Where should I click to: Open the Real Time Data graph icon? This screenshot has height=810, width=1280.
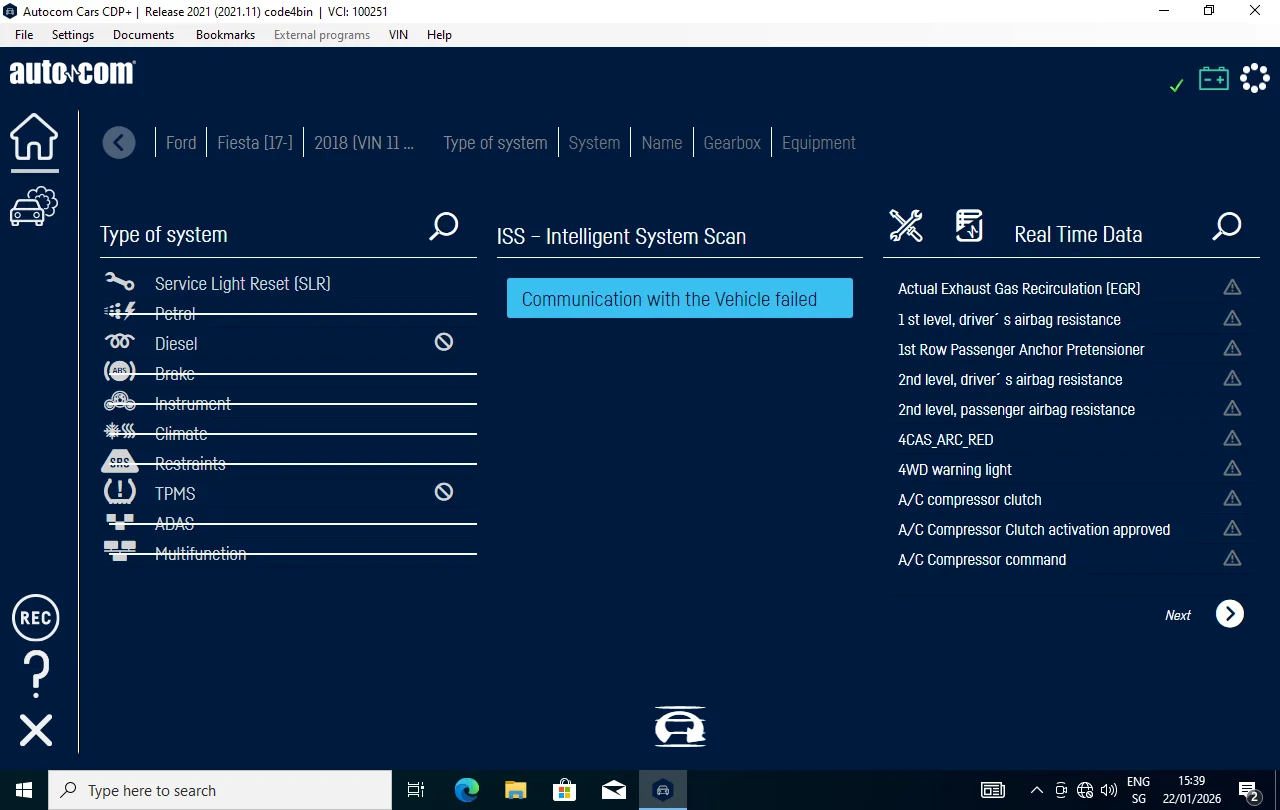969,226
